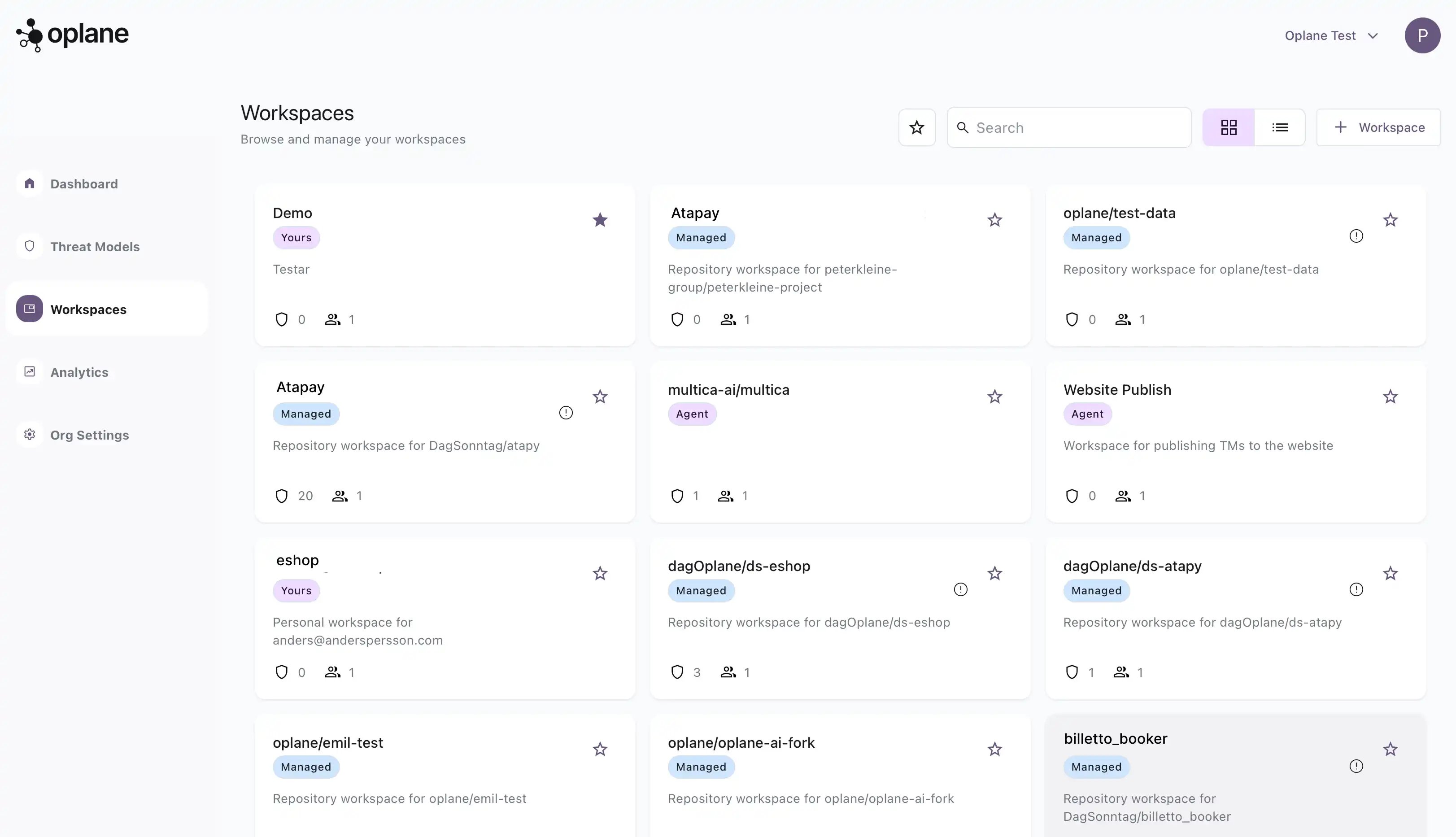Image resolution: width=1456 pixels, height=837 pixels.
Task: Open the multica-ai/multica workspace title
Action: coord(728,390)
